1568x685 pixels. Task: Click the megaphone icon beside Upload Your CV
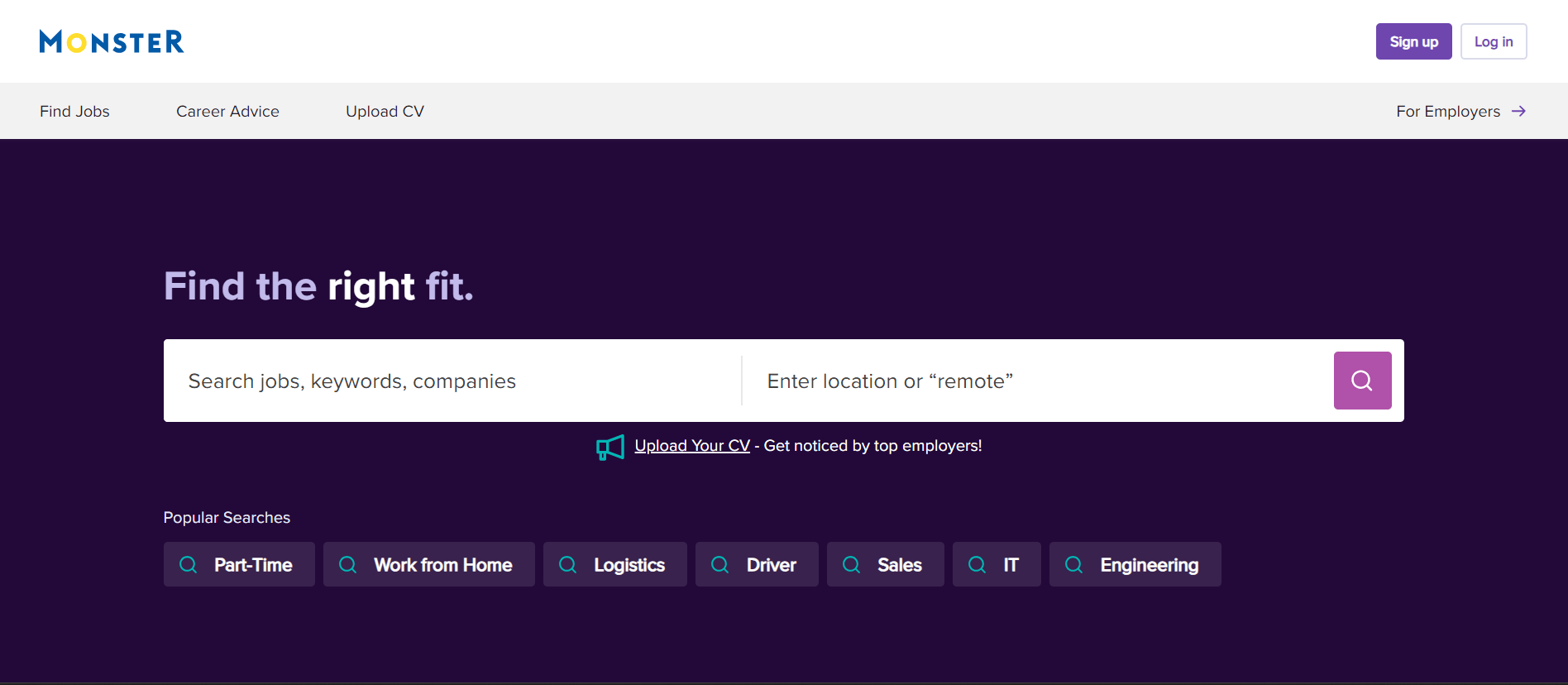610,448
